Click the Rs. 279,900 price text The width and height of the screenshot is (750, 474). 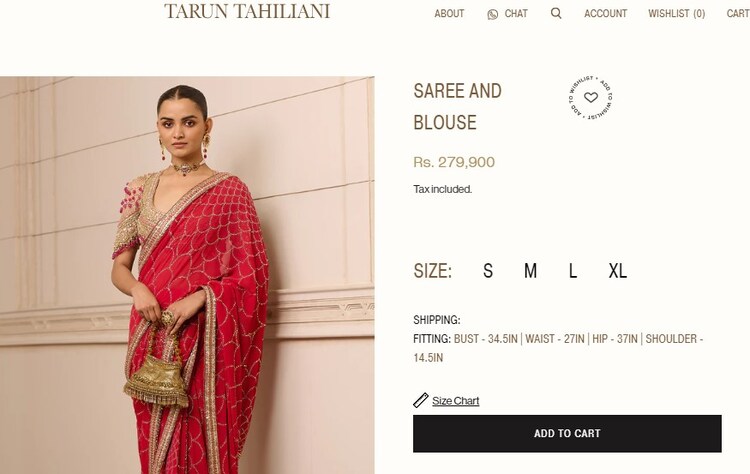454,162
